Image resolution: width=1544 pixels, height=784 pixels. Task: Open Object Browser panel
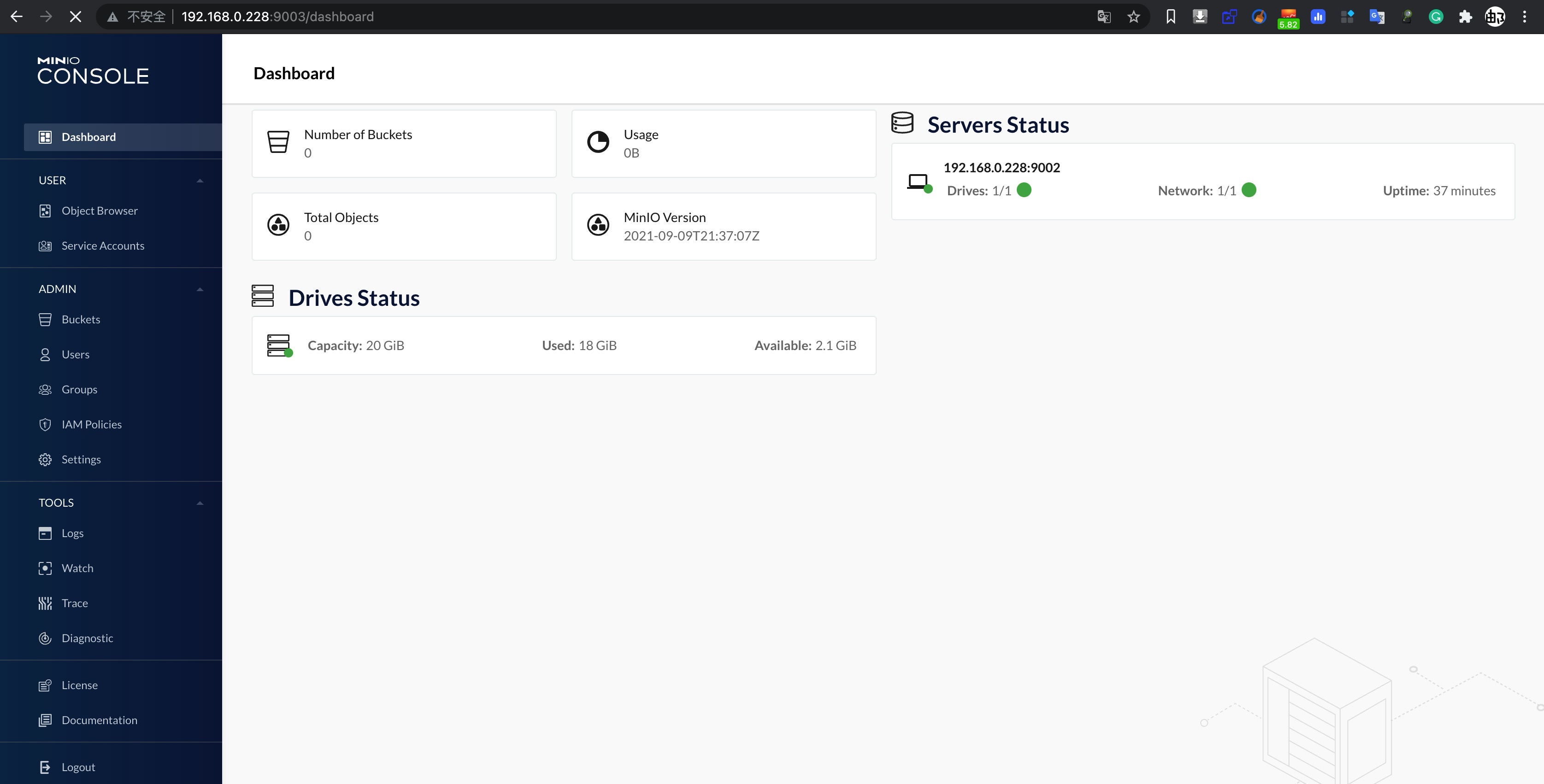(100, 210)
